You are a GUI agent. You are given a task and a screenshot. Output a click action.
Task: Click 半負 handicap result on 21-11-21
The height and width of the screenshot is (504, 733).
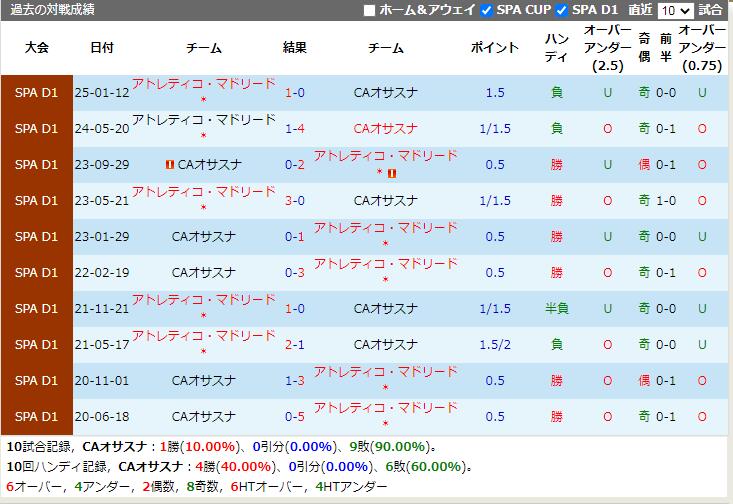pyautogui.click(x=556, y=309)
